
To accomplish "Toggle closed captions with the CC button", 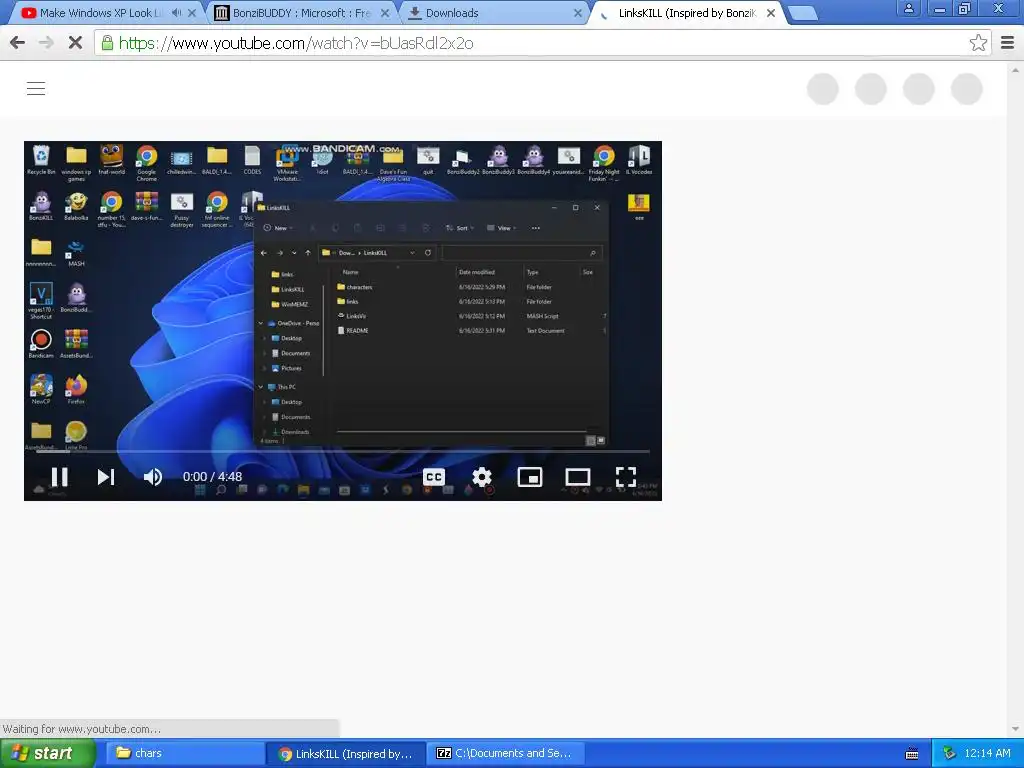I will point(434,477).
